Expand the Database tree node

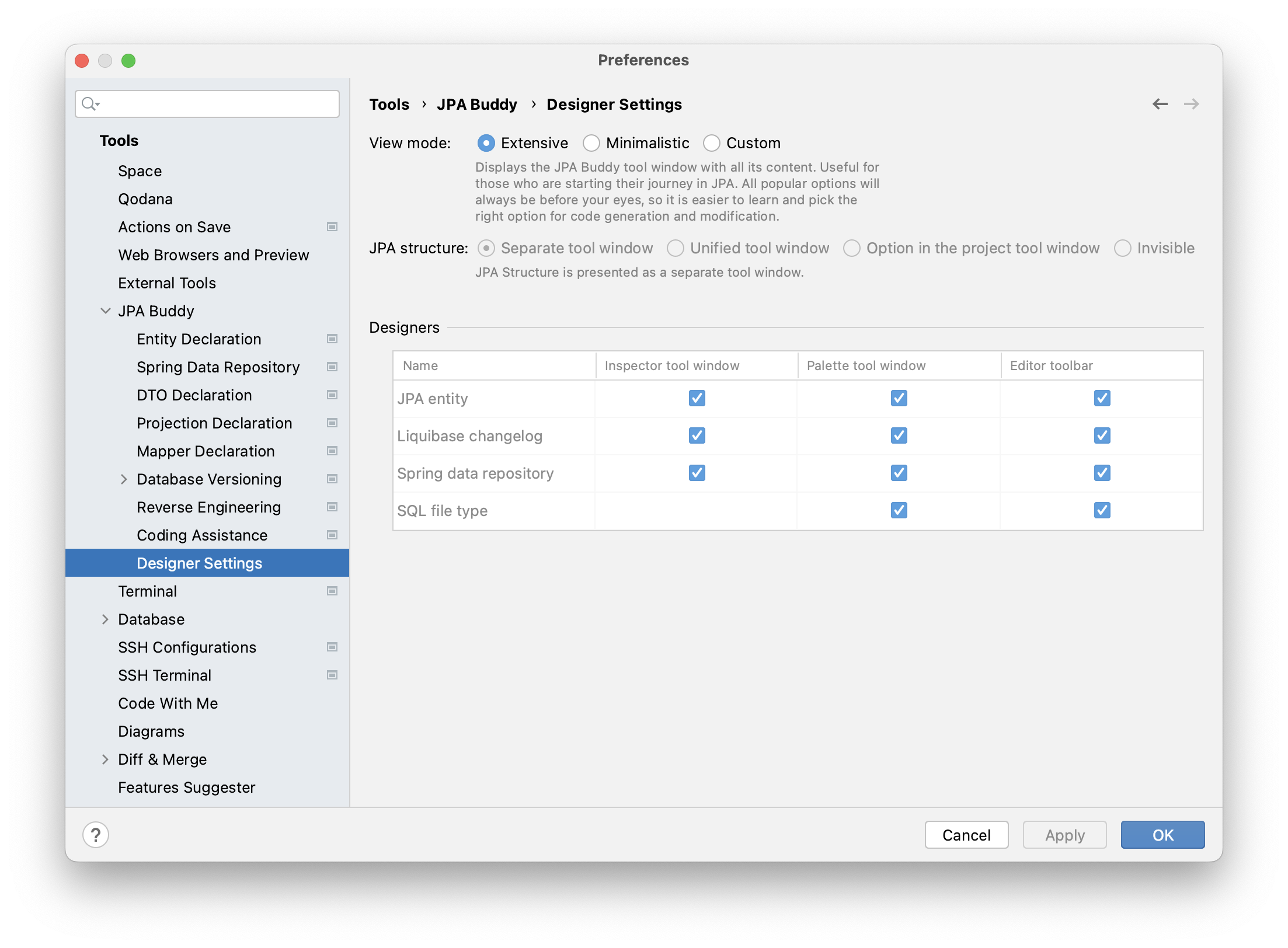[106, 619]
